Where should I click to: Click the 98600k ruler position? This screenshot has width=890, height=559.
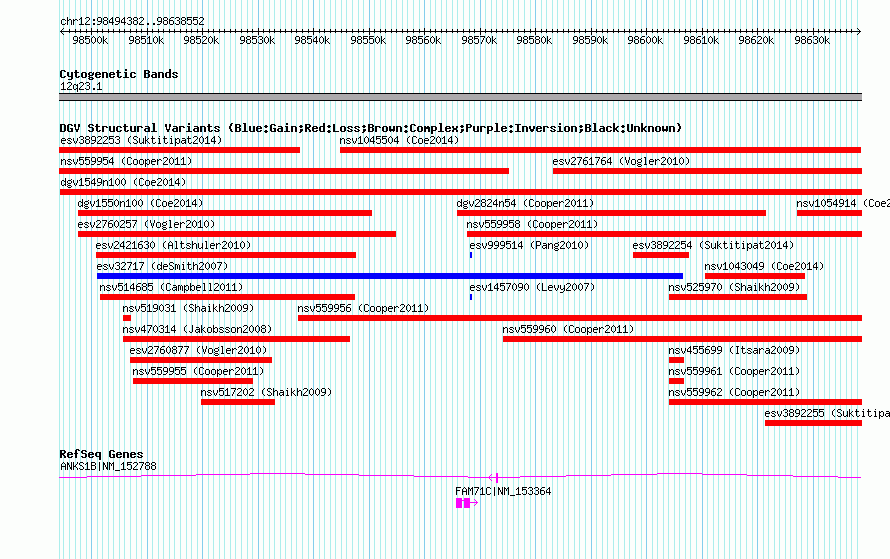[645, 40]
